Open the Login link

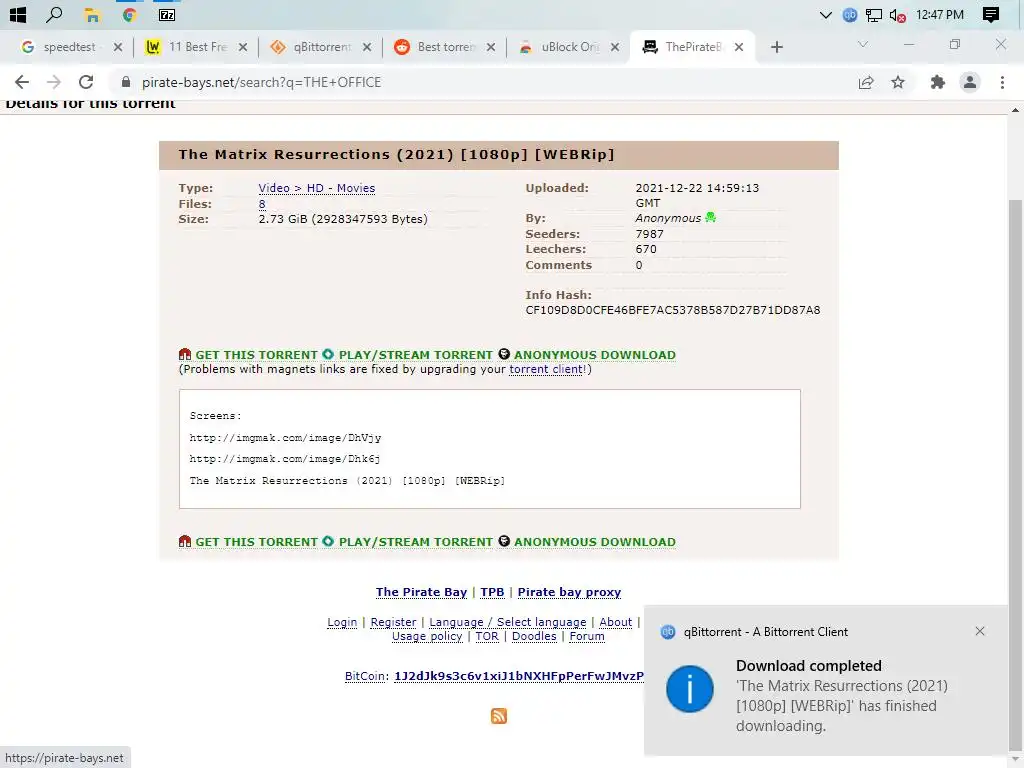342,622
